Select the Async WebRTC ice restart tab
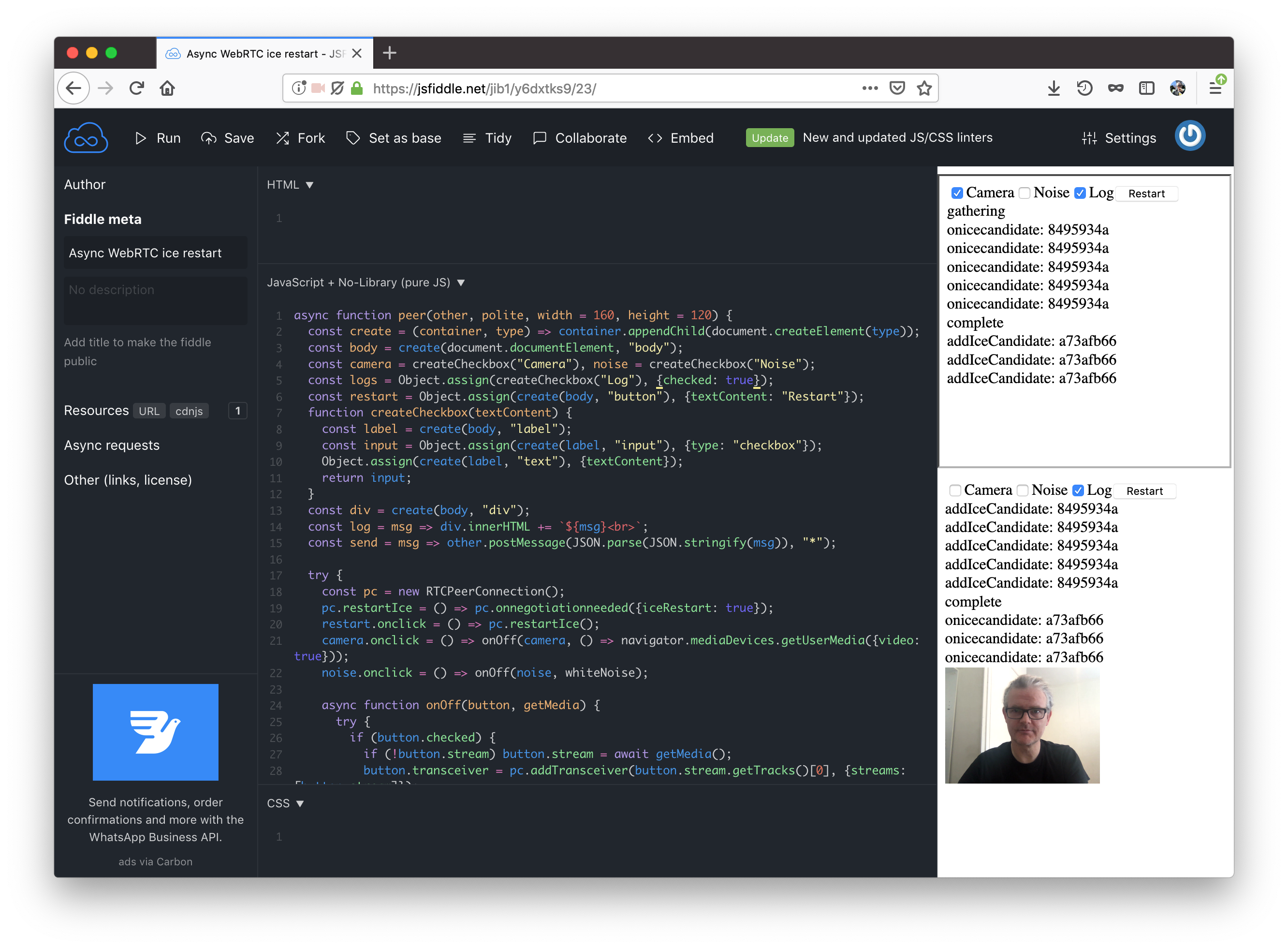Image resolution: width=1288 pixels, height=949 pixels. (264, 53)
